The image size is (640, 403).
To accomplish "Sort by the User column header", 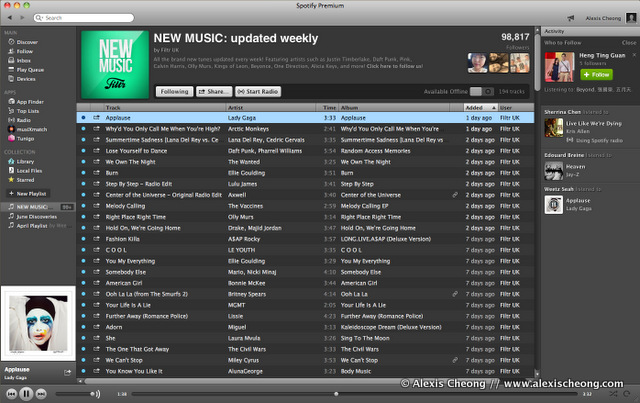I will [x=516, y=107].
